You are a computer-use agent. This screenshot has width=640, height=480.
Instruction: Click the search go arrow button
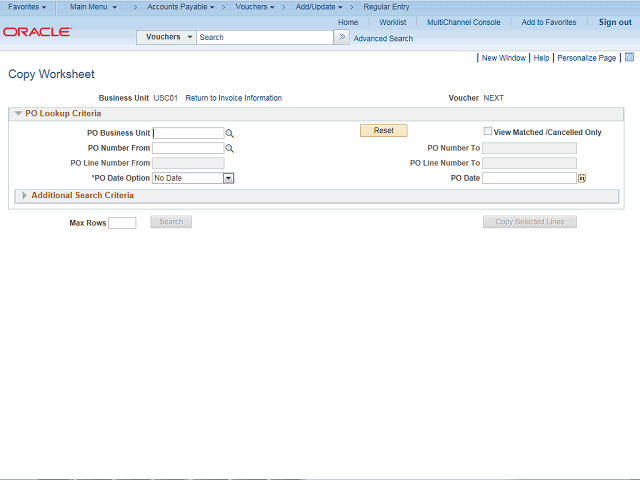pyautogui.click(x=342, y=37)
